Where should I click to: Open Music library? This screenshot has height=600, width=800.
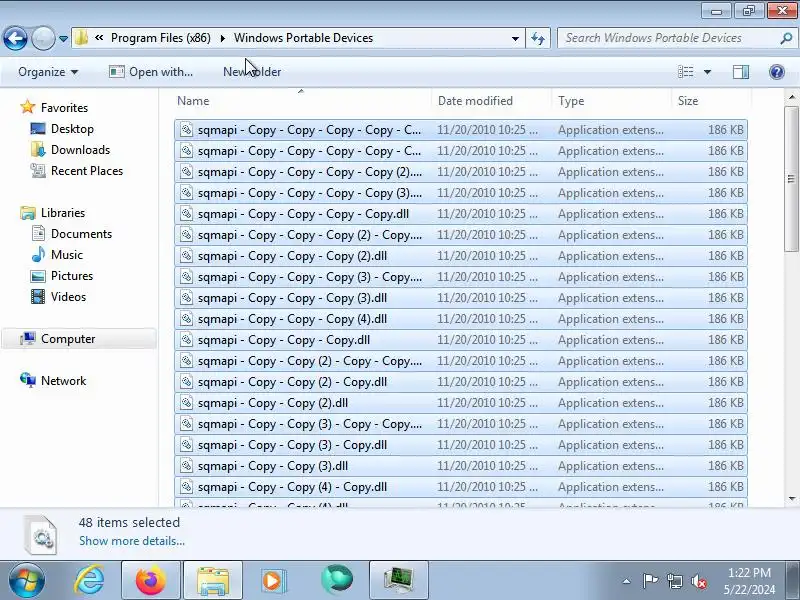pos(66,255)
